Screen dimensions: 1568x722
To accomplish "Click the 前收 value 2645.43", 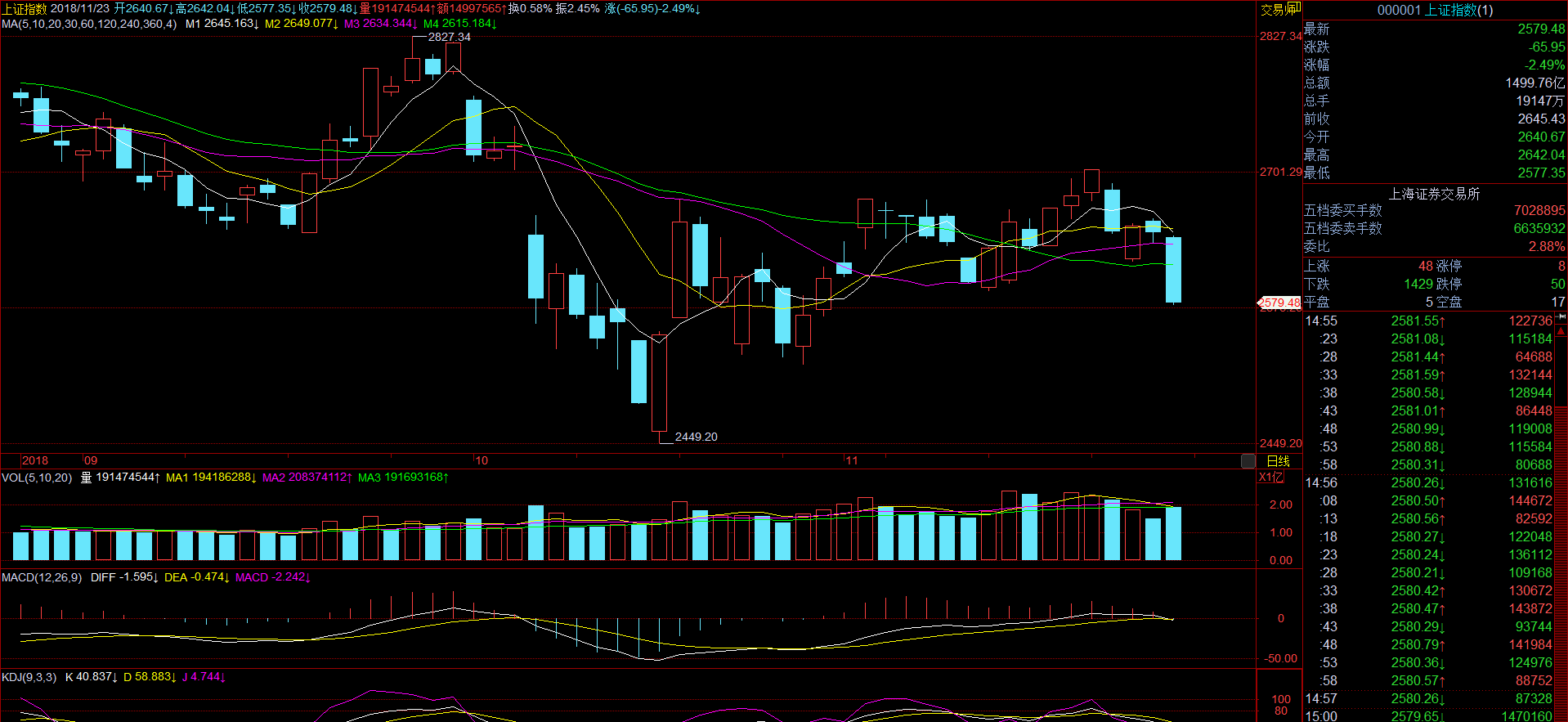I will (x=1541, y=119).
